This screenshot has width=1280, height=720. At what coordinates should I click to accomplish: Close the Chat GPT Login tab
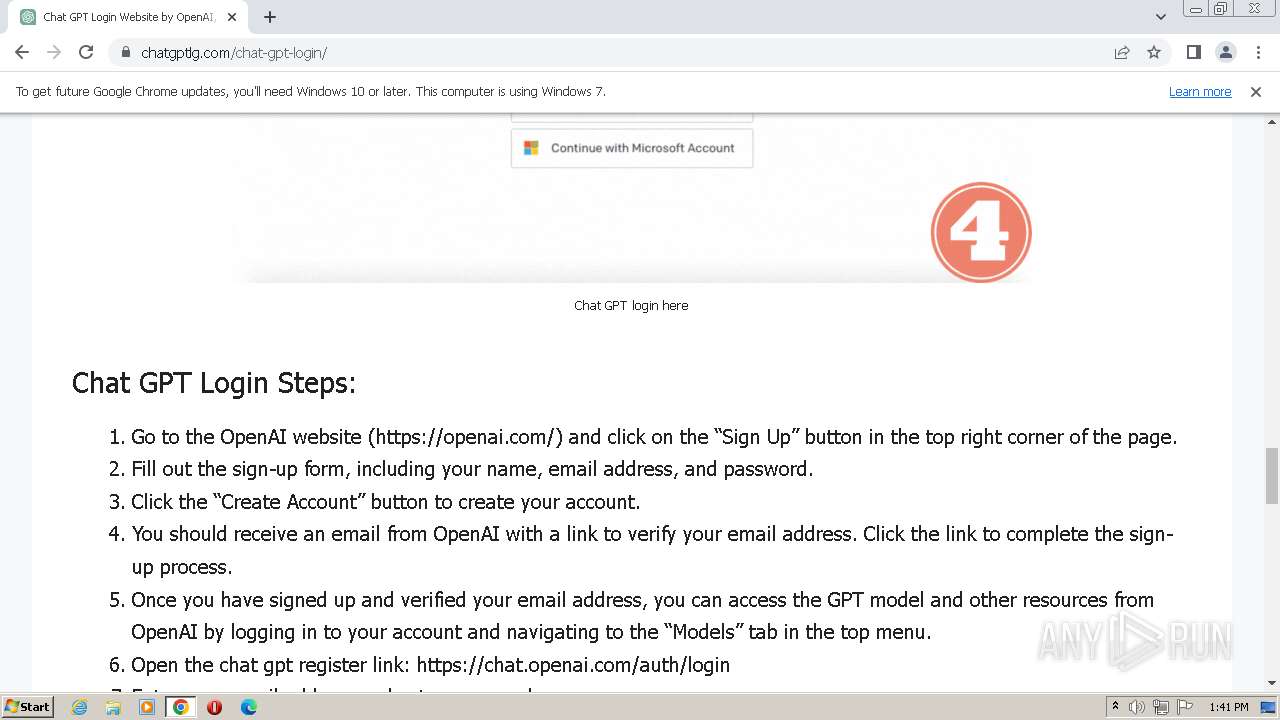[232, 17]
